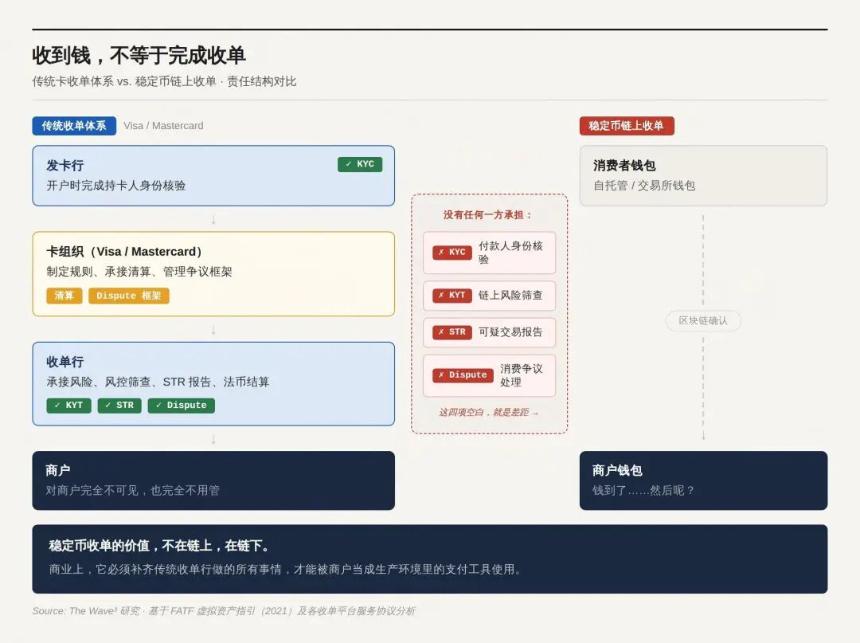Click the green KYC badge on 发卡行 card
Screen dimensions: 860x643
tap(358, 164)
